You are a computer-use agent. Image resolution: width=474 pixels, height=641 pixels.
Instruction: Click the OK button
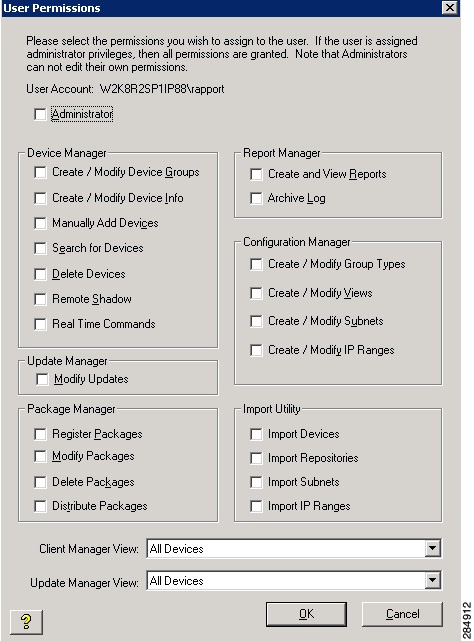click(306, 614)
